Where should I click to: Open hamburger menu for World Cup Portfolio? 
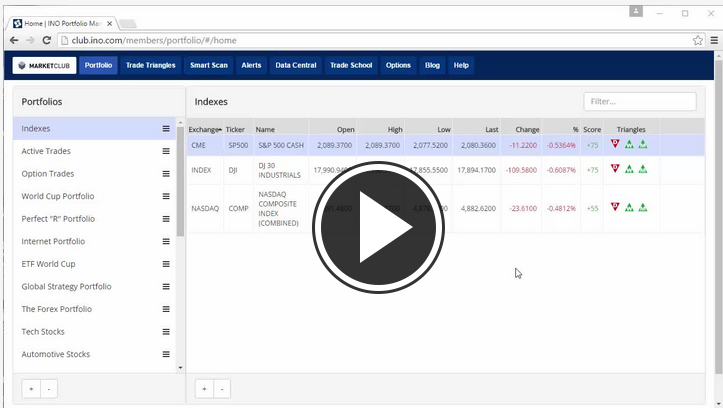[x=166, y=196]
